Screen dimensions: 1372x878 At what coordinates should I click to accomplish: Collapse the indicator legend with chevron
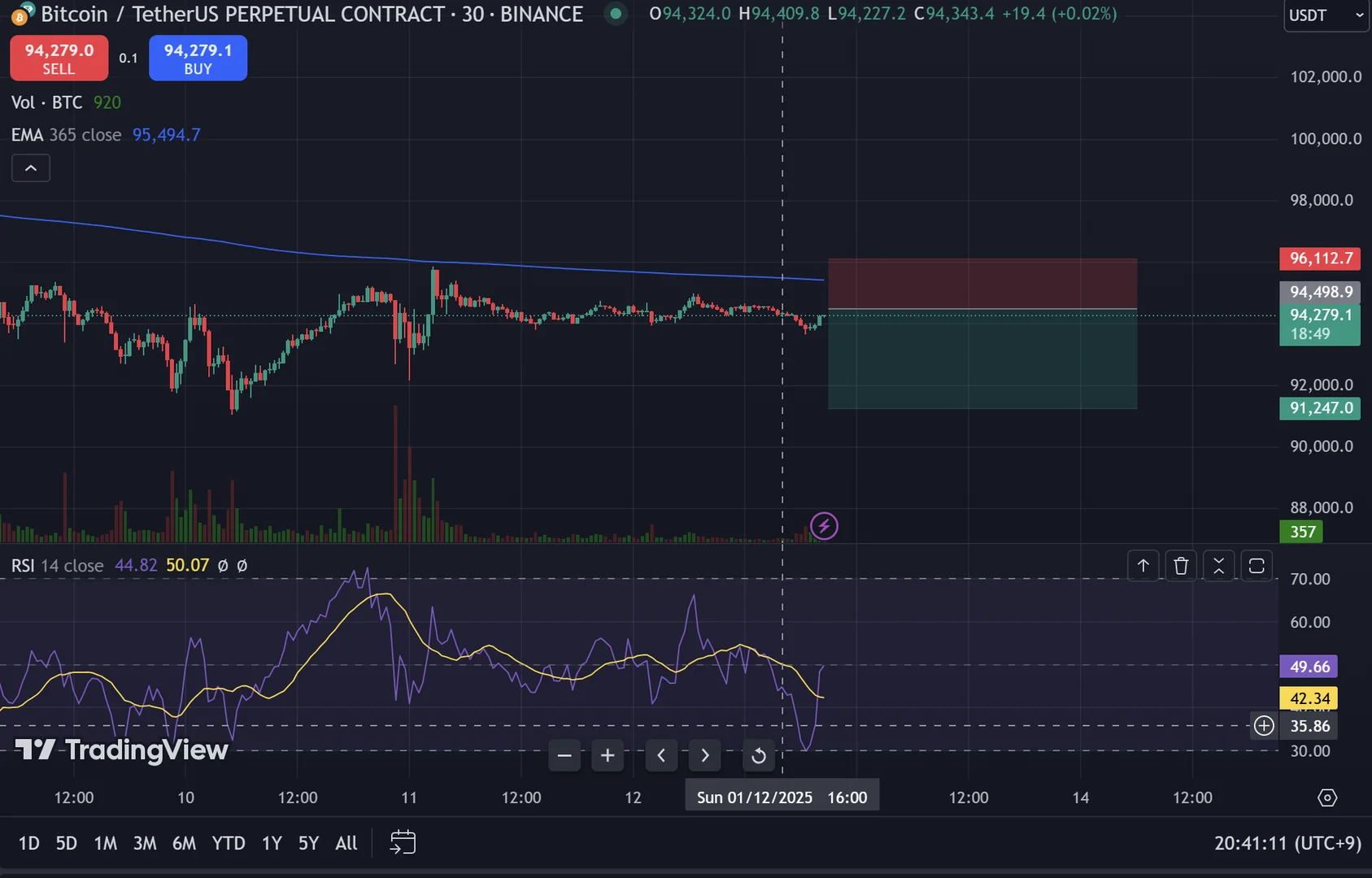click(x=31, y=168)
